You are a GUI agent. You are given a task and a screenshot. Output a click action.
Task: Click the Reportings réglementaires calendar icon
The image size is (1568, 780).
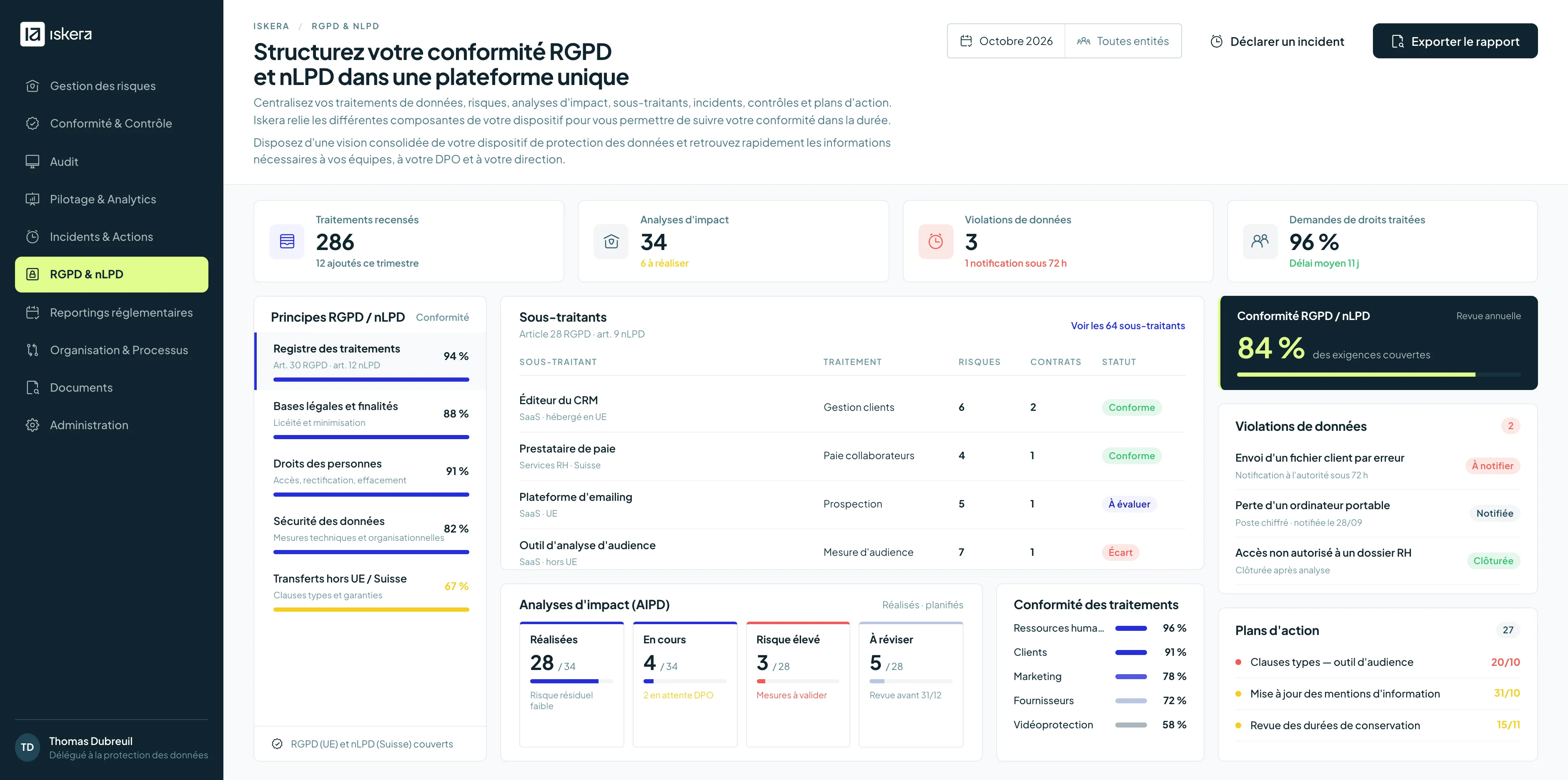33,313
